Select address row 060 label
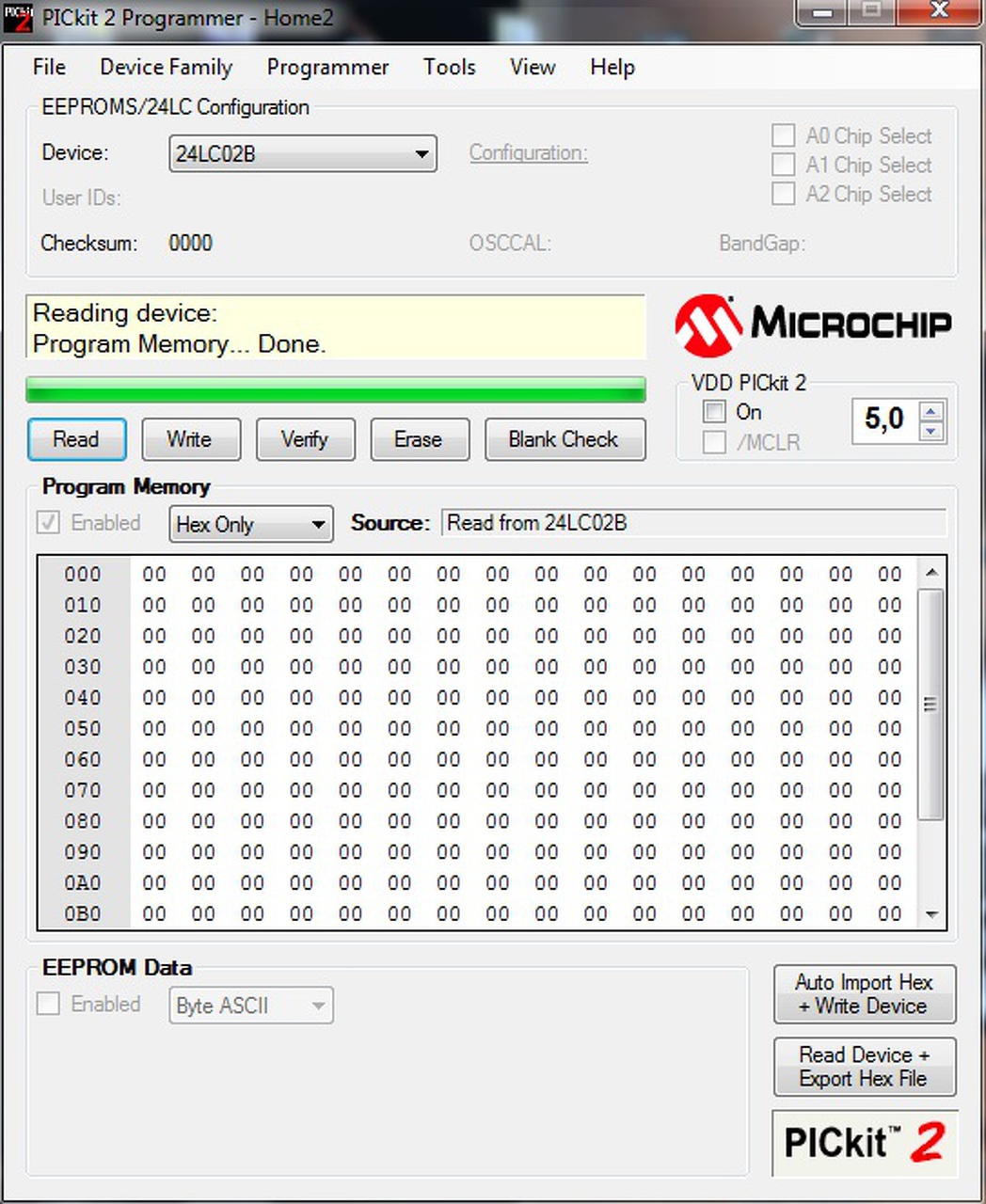 click(83, 759)
